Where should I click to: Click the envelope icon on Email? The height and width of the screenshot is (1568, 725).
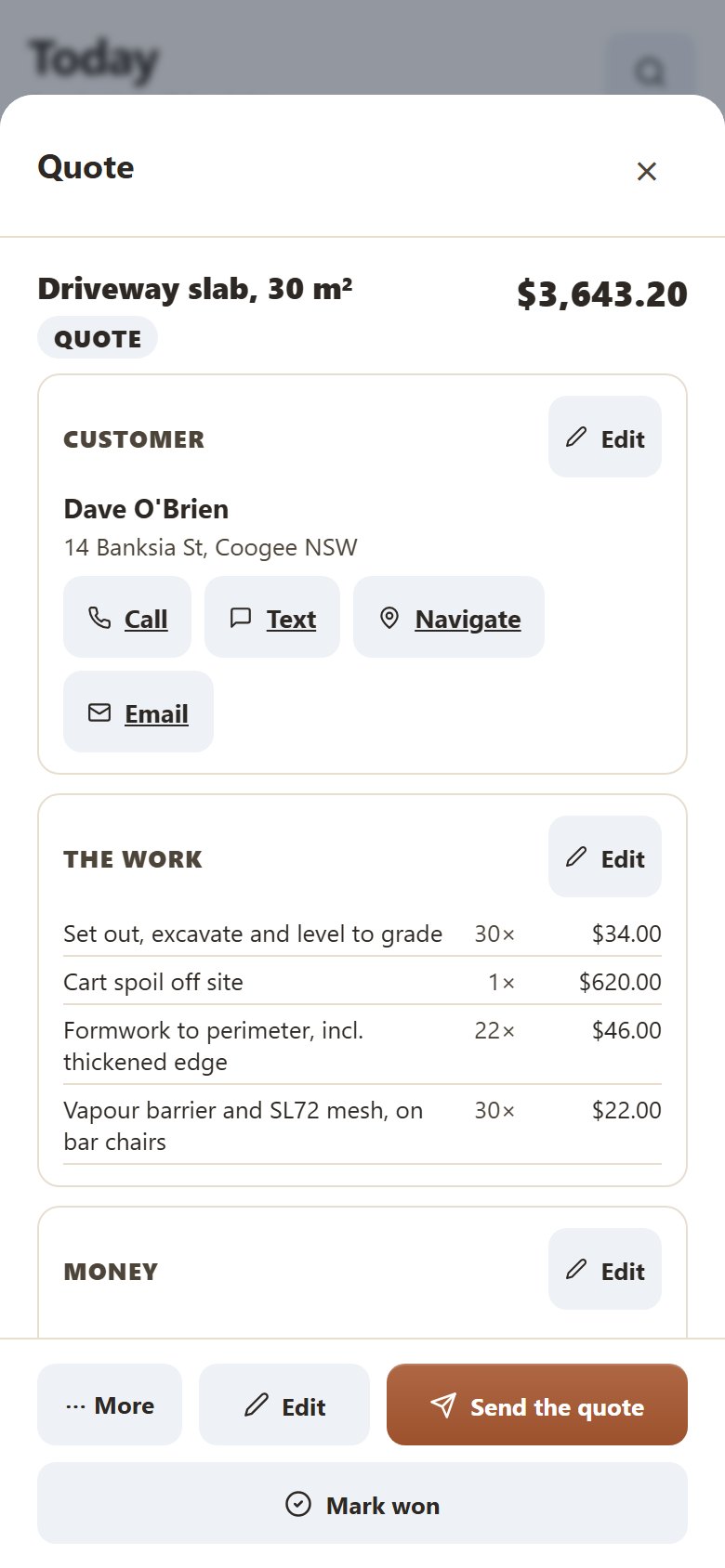99,712
